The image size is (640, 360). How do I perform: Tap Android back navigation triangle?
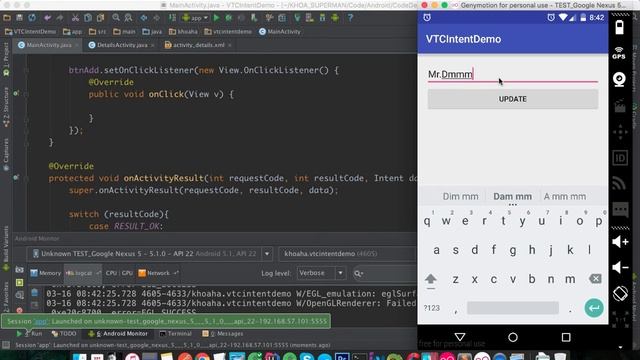460,337
